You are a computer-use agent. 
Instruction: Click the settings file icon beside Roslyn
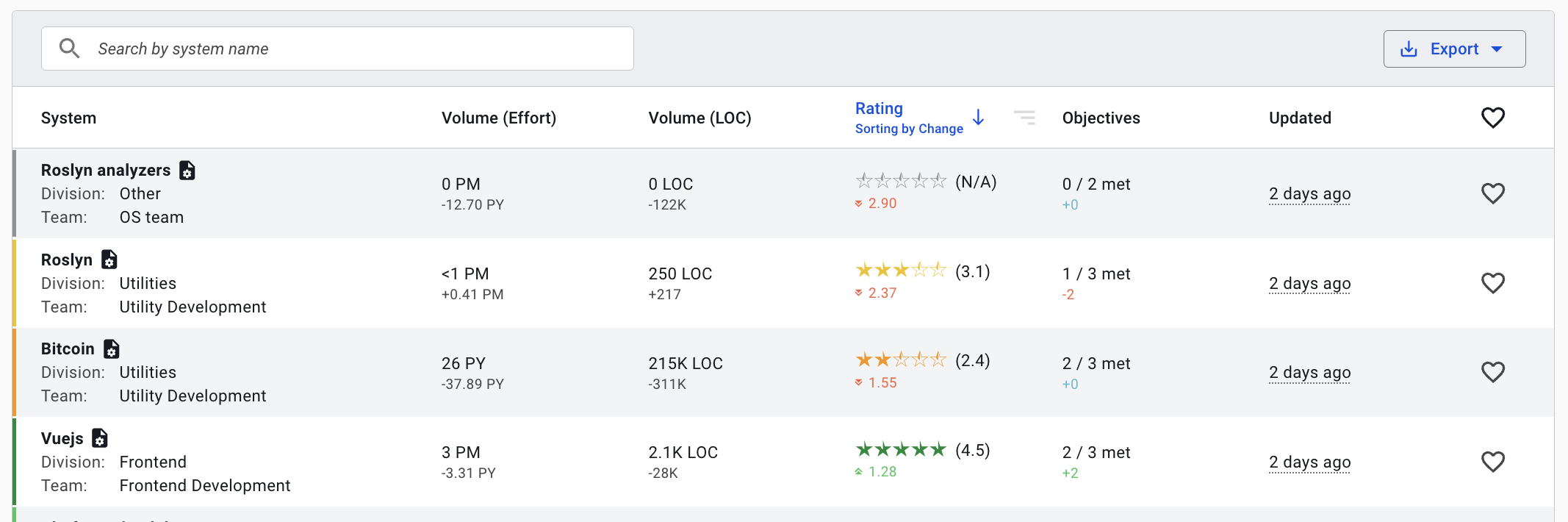(109, 260)
